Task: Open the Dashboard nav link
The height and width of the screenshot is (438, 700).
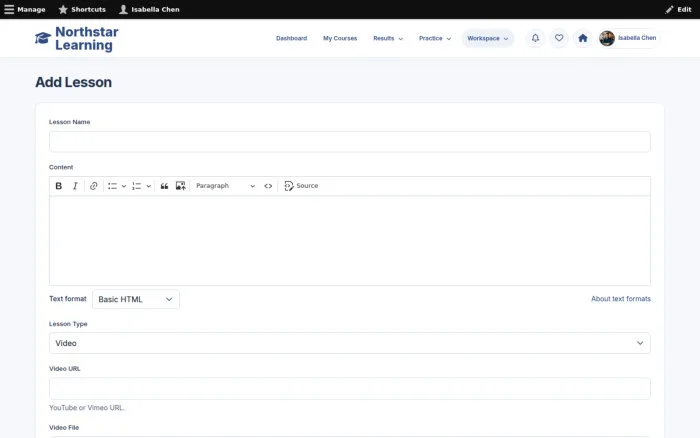Action: [x=291, y=38]
